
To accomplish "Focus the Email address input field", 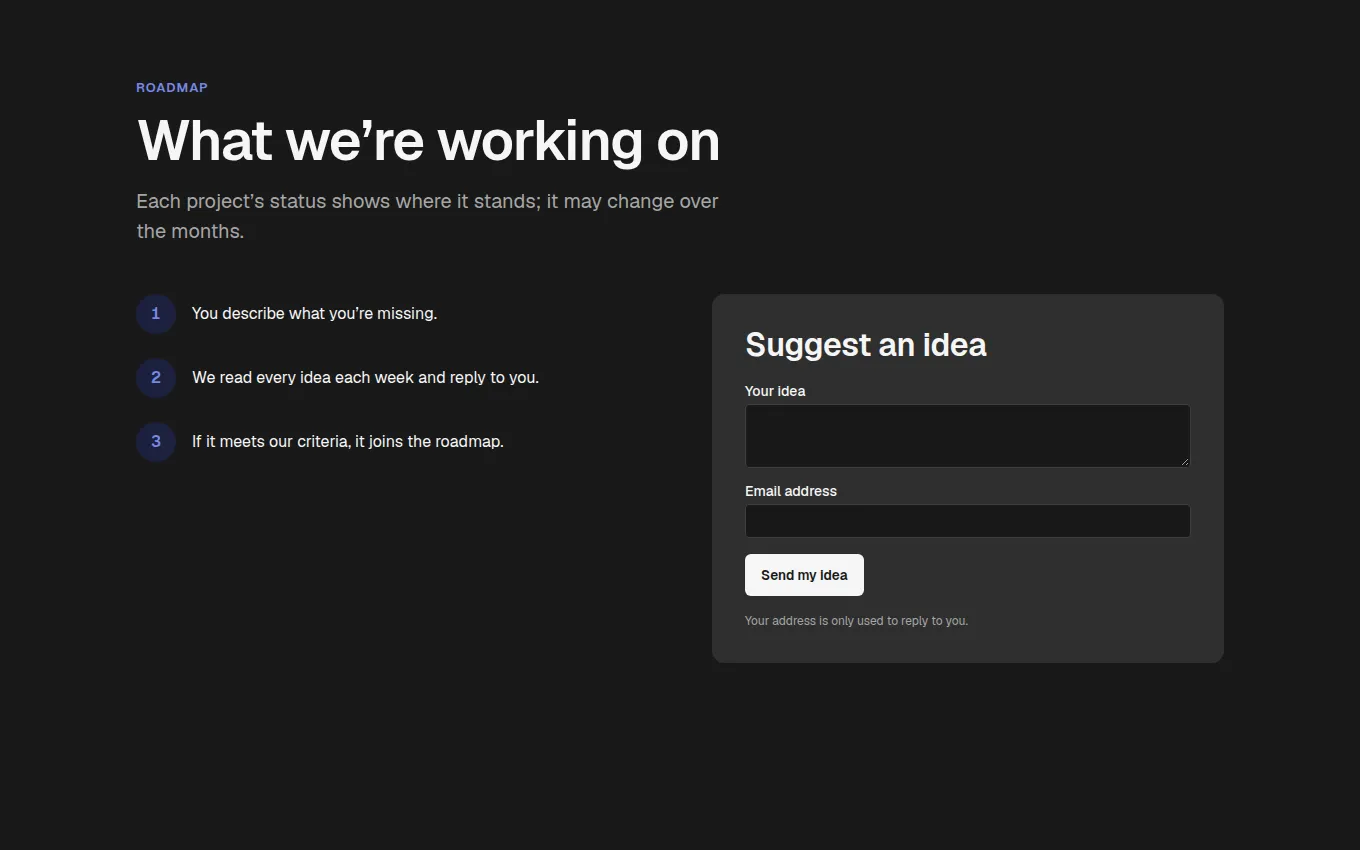I will 967,521.
